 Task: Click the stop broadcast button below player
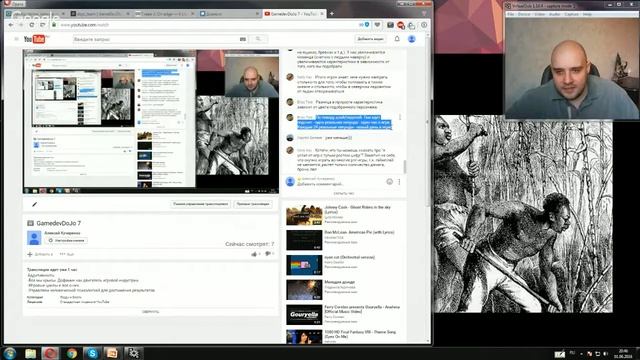pyautogui.click(x=253, y=204)
